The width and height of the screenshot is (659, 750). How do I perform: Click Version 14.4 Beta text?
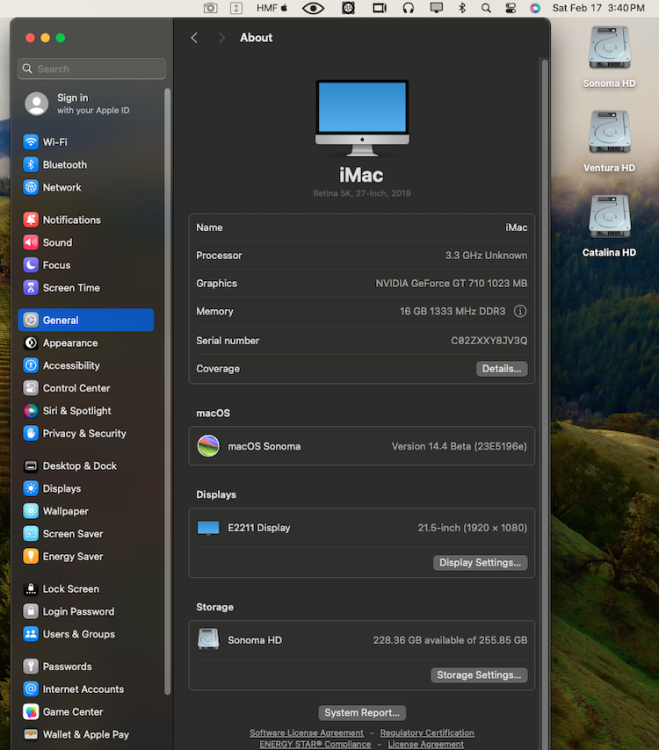(x=459, y=446)
